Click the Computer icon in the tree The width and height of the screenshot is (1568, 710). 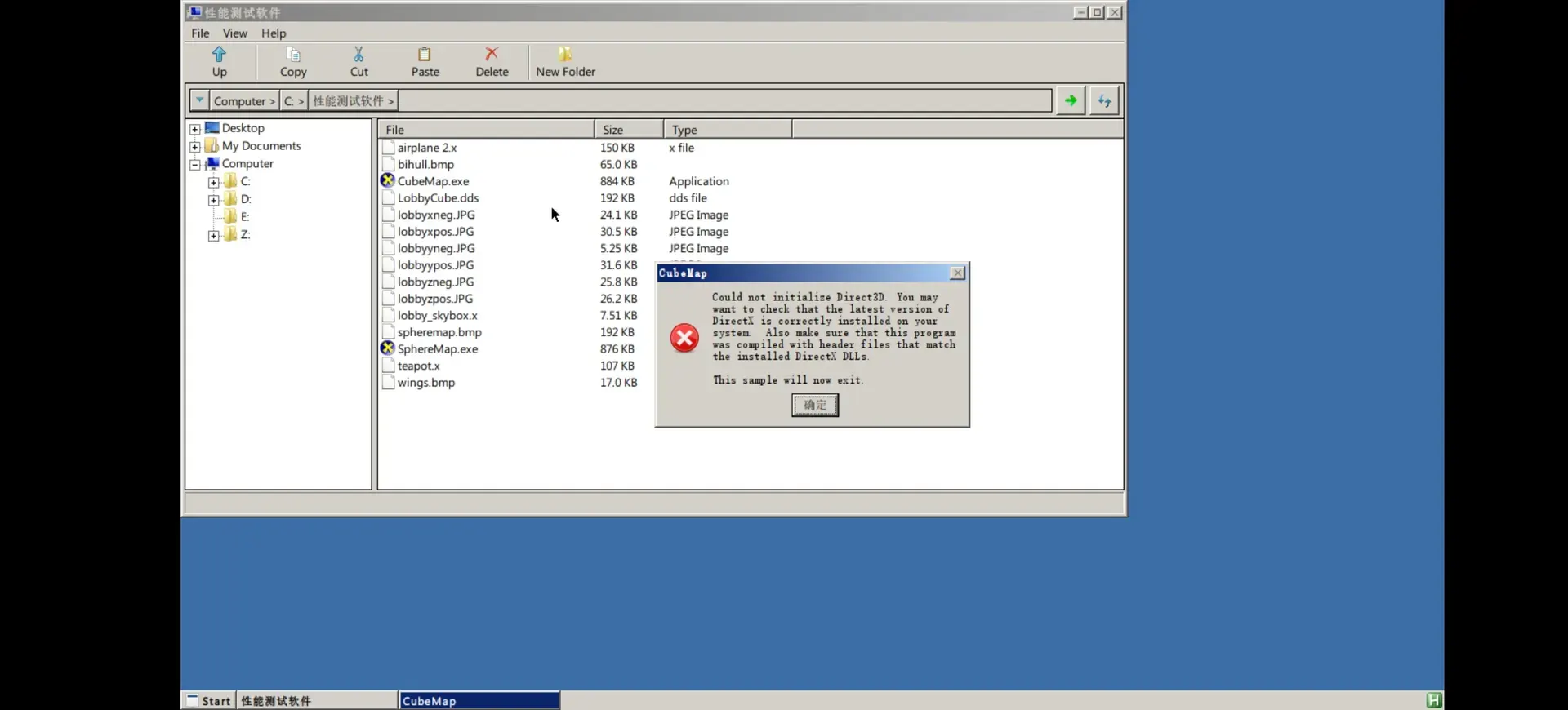pos(212,163)
